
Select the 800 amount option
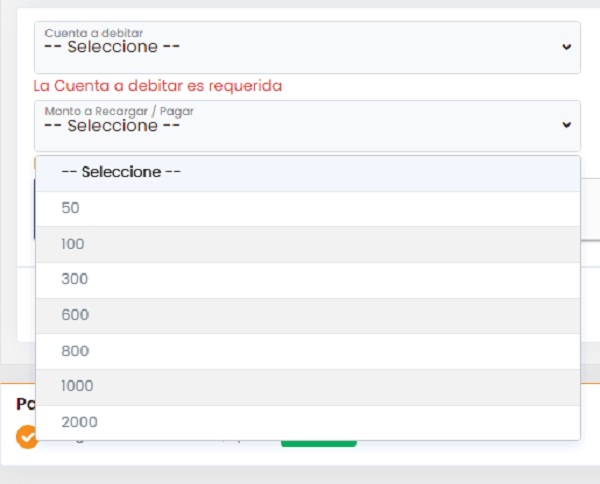(x=308, y=351)
